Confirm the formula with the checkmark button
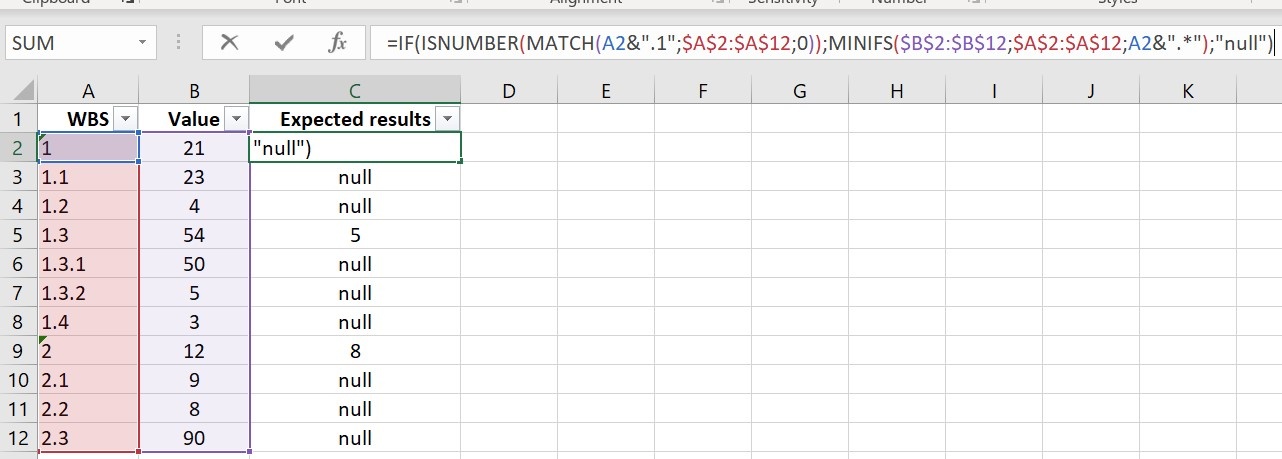 tap(284, 43)
